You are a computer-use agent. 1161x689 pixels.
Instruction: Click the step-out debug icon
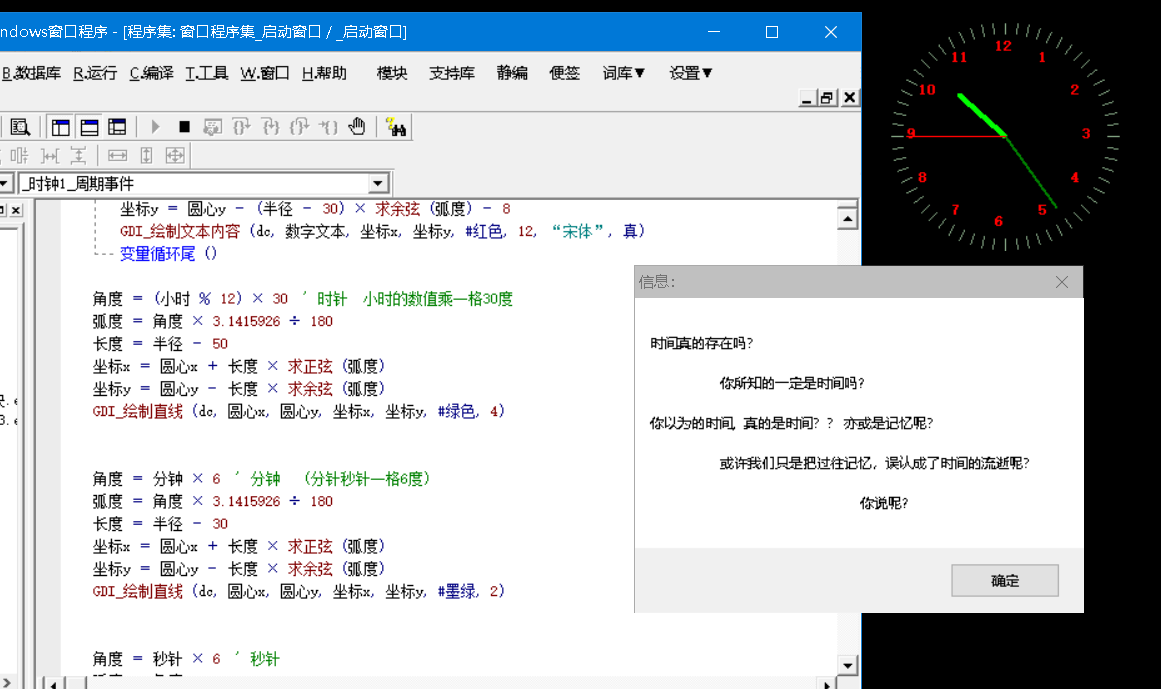click(299, 127)
